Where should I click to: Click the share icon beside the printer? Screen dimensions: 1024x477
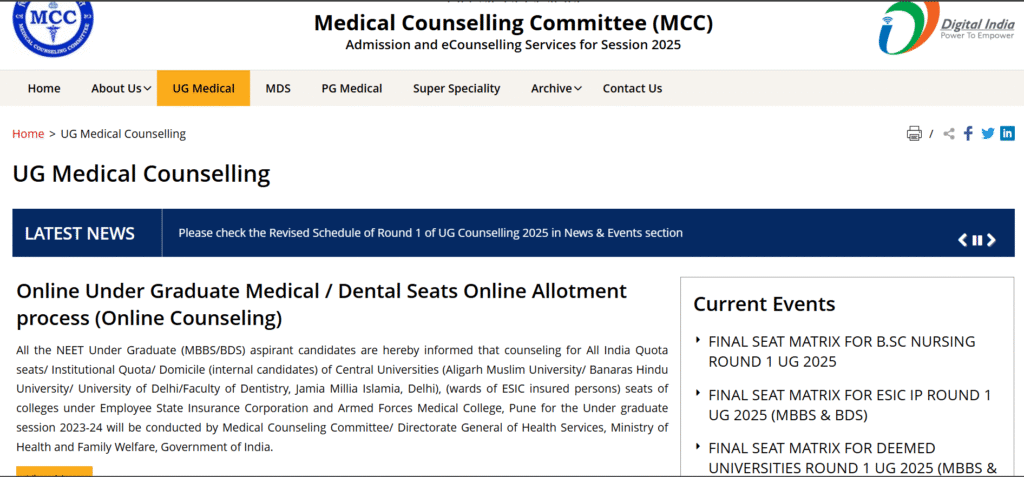pos(949,134)
